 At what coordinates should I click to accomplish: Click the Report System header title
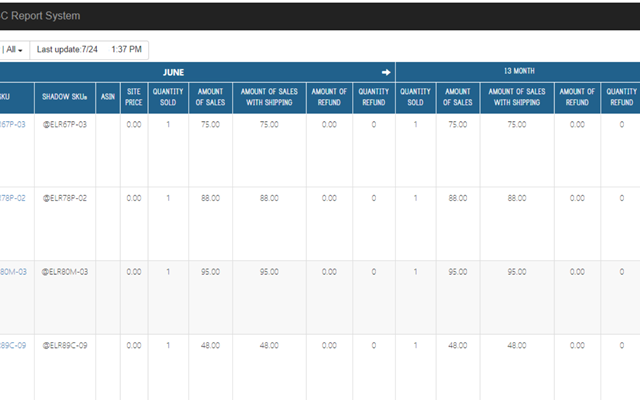click(40, 16)
